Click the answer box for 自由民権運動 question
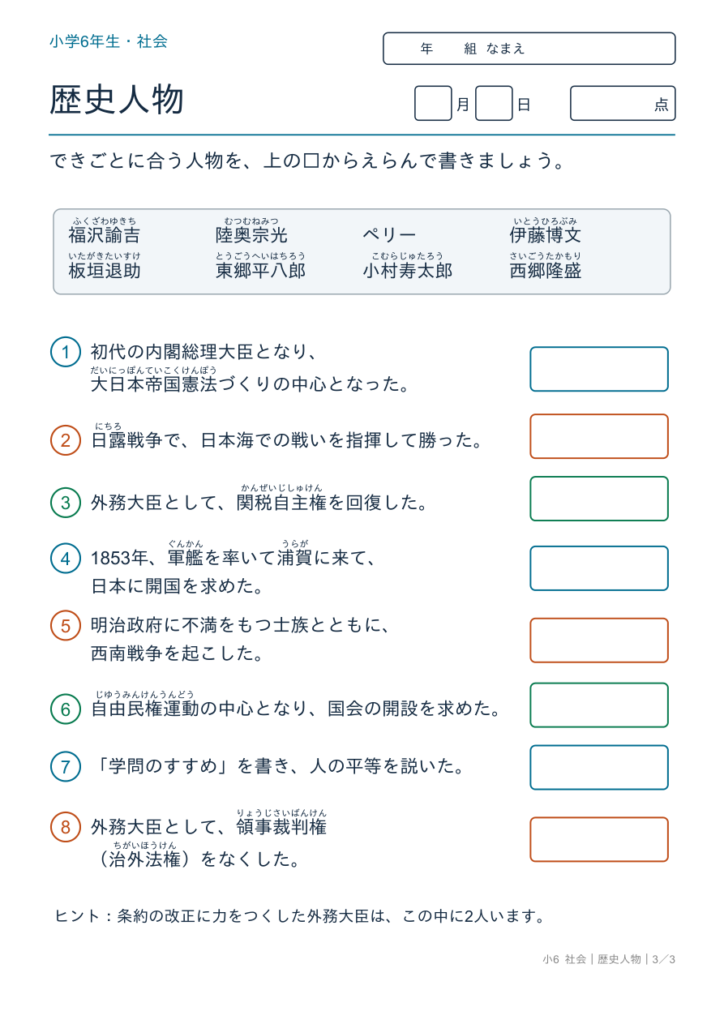Screen dimensions: 724x1024 [x=599, y=705]
